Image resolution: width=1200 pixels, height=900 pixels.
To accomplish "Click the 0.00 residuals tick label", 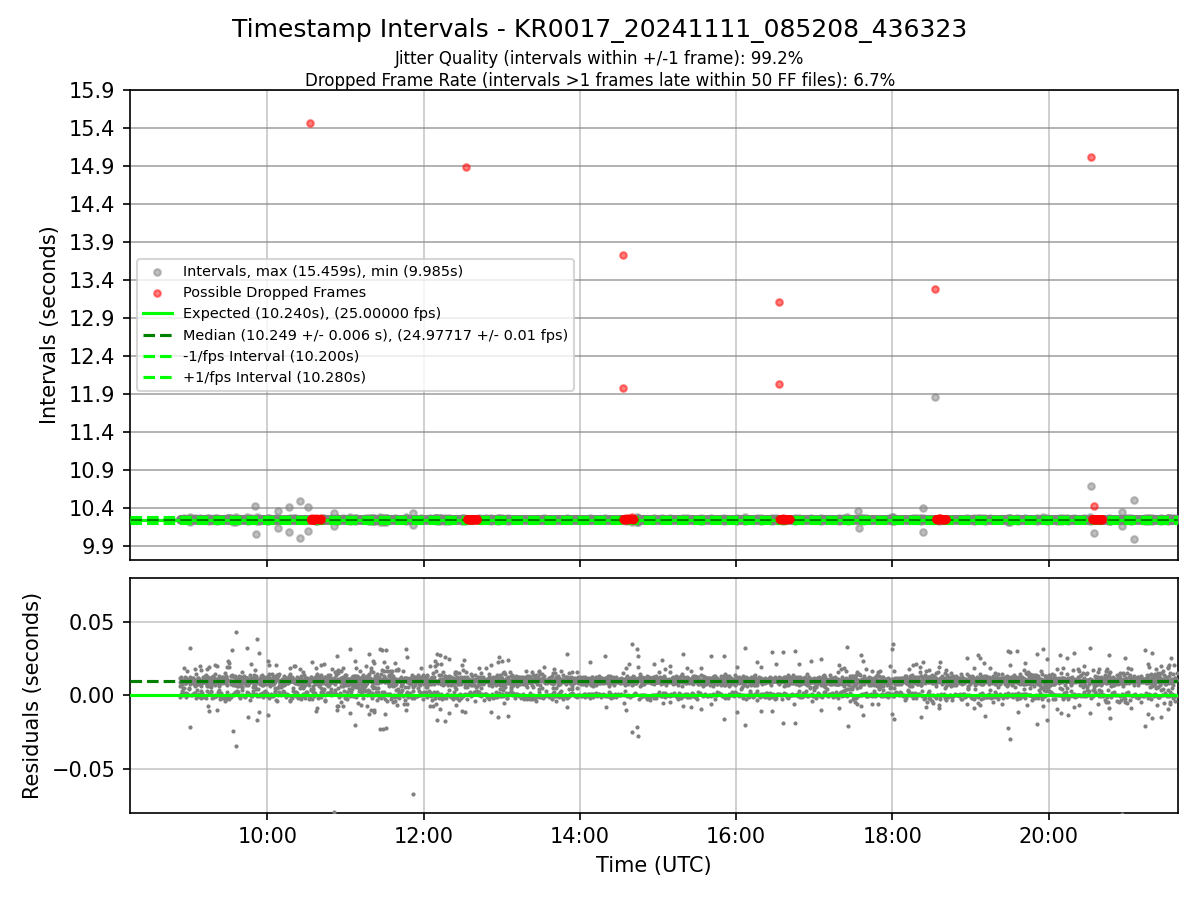I will click(94, 696).
